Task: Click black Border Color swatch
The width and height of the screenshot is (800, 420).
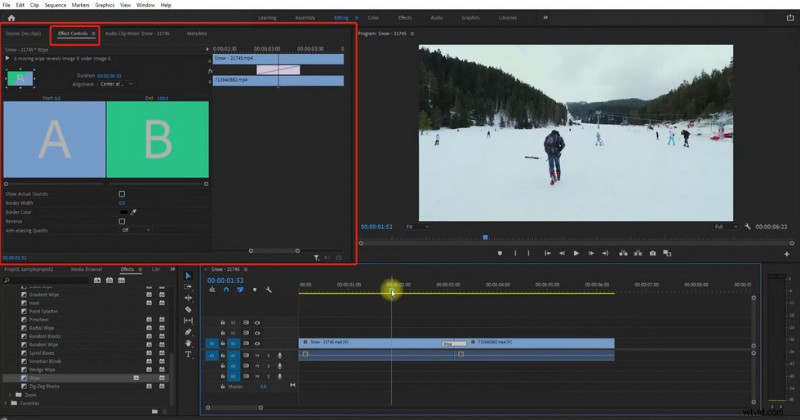Action: [x=124, y=212]
